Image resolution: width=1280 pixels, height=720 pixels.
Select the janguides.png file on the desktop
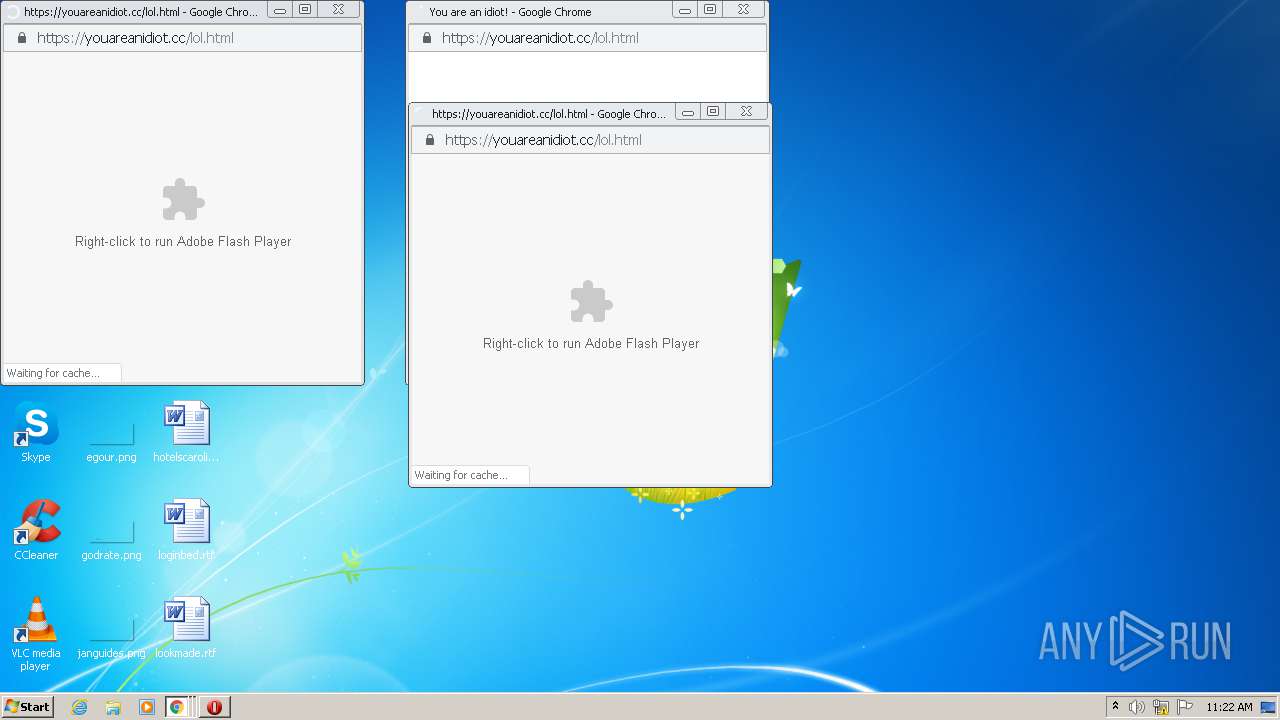tap(111, 636)
